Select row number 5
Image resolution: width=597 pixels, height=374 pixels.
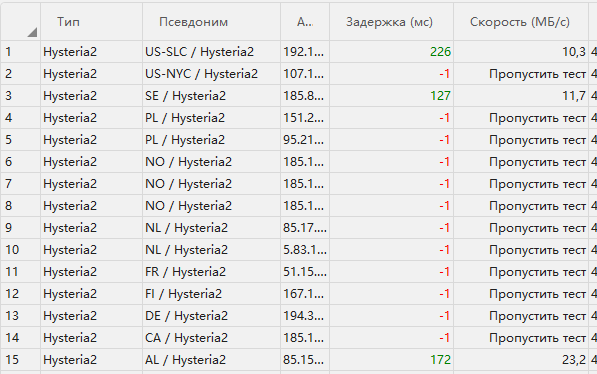(x=8, y=140)
